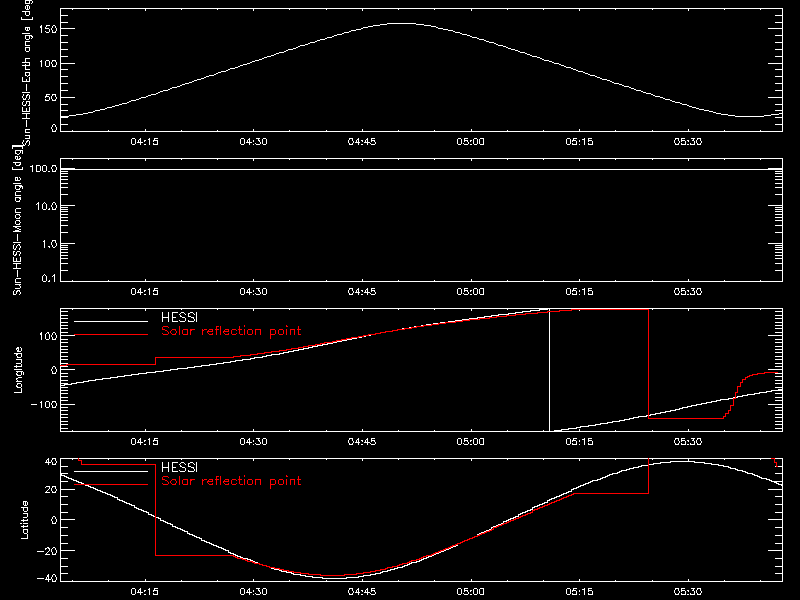Viewport: 800px width, 600px height.
Task: Select the 10.0 tick label in Moon angle plot
Action: [47, 206]
